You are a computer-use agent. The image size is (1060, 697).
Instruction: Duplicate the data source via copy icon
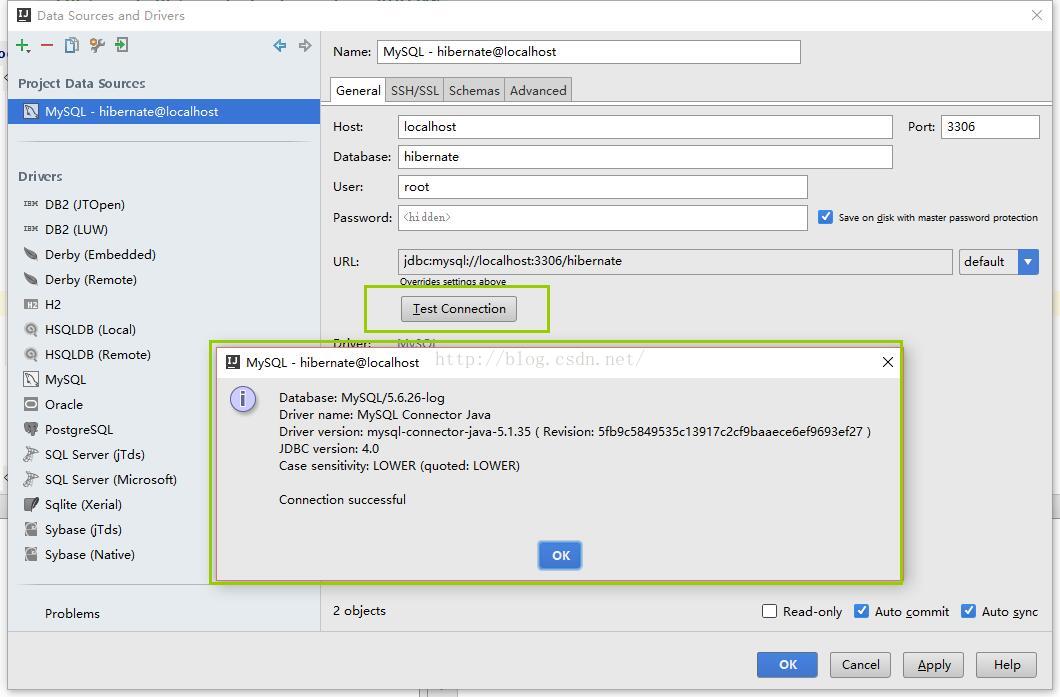click(x=71, y=45)
